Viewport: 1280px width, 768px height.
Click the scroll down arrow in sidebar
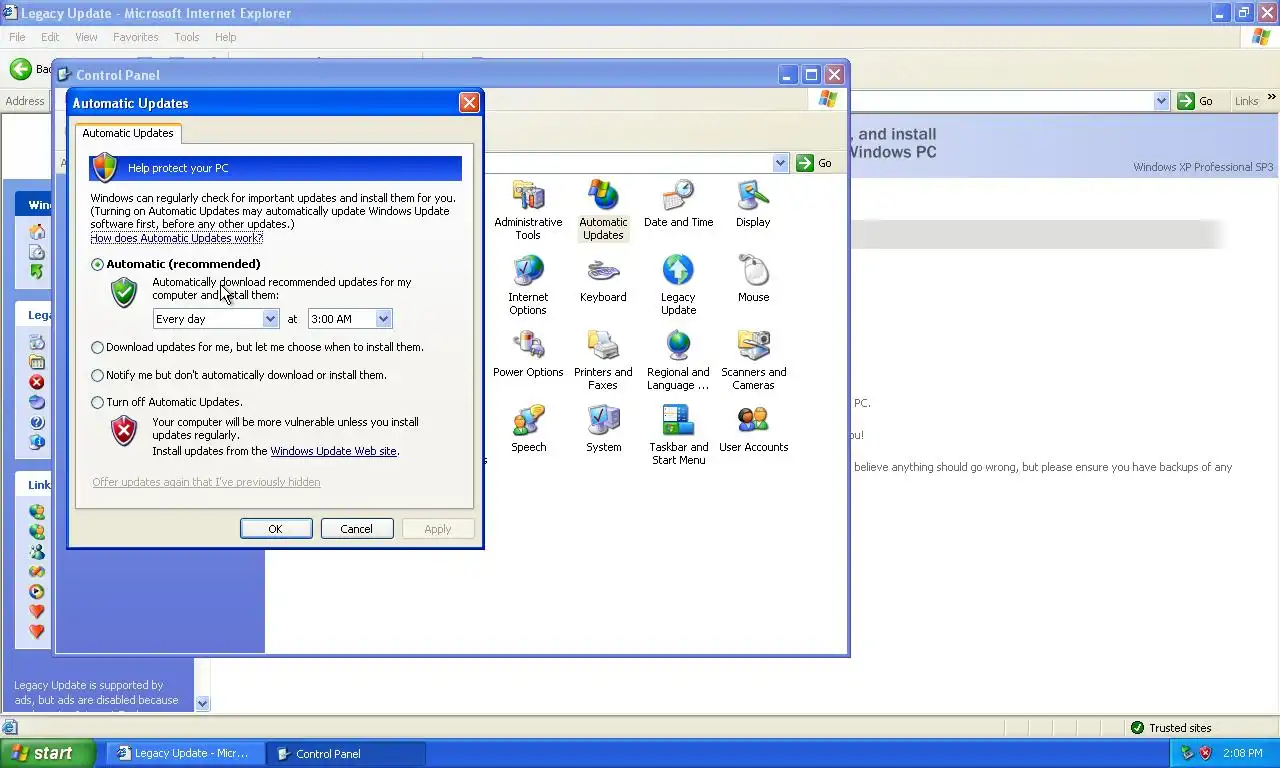tap(202, 703)
